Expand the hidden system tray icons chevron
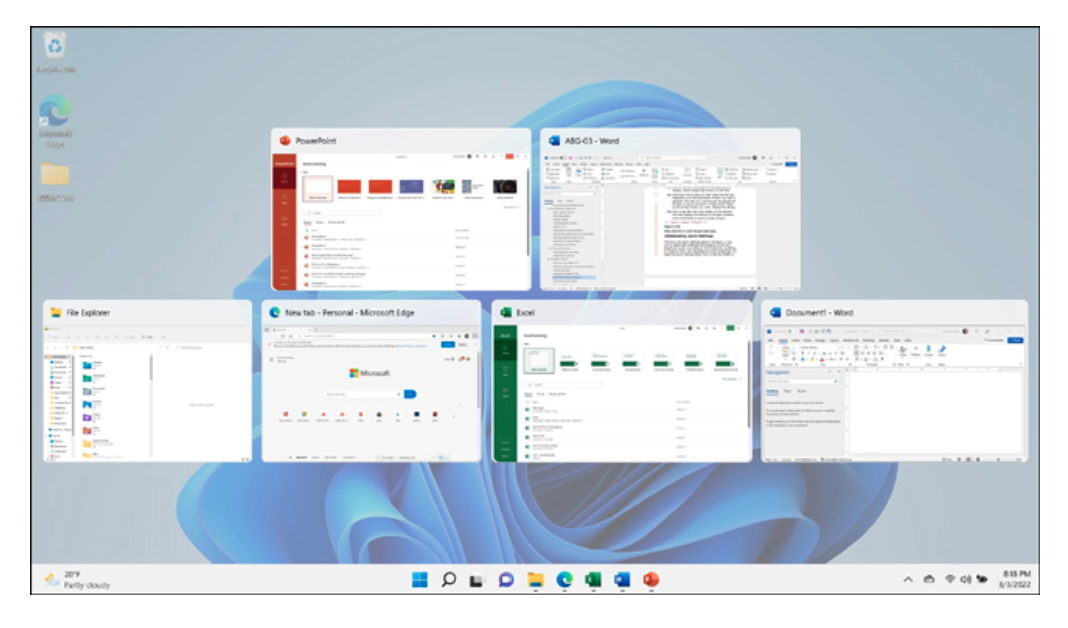1068x628 pixels. pyautogui.click(x=908, y=580)
